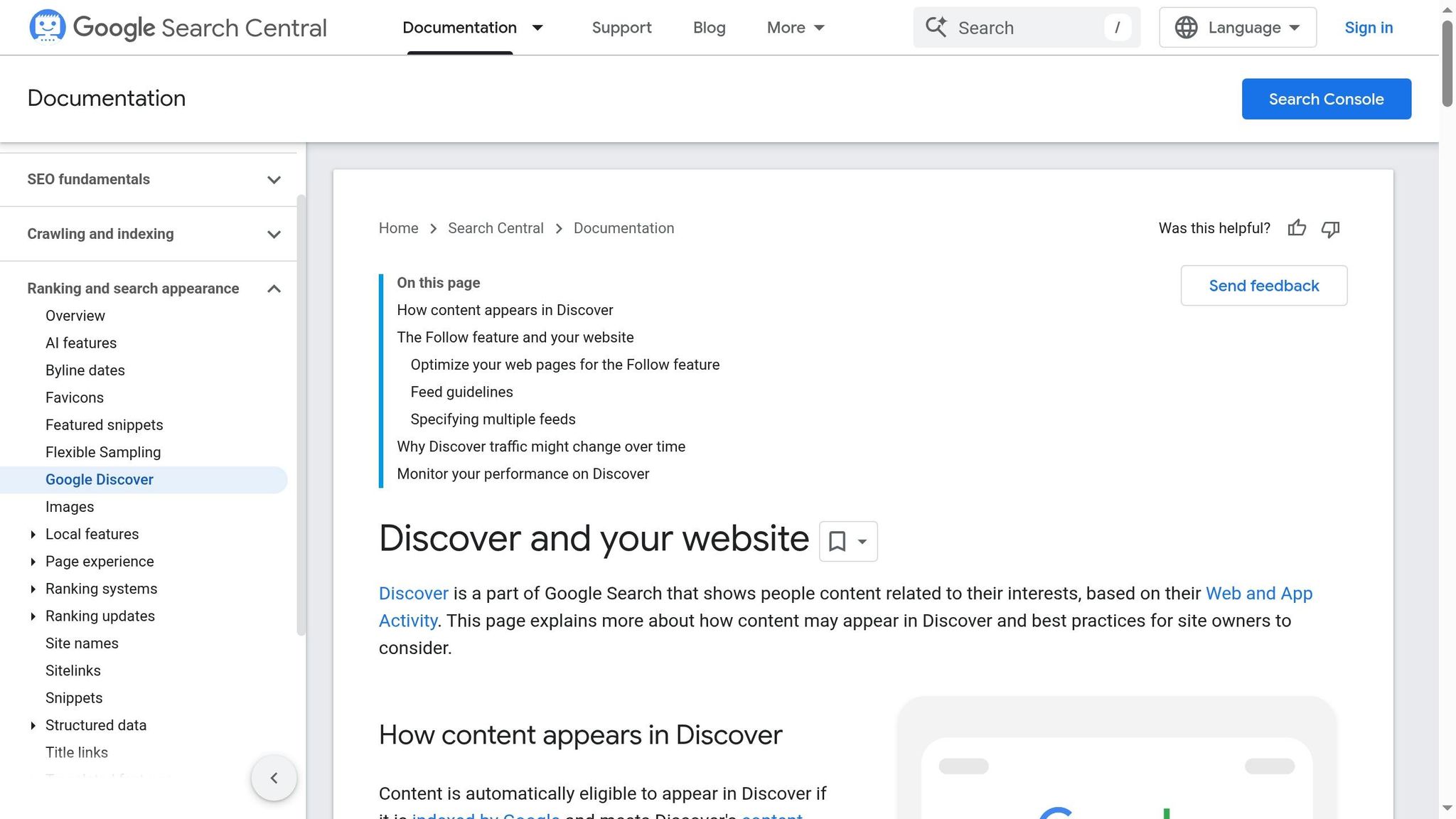Open Favicons in the sidebar

[x=74, y=398]
